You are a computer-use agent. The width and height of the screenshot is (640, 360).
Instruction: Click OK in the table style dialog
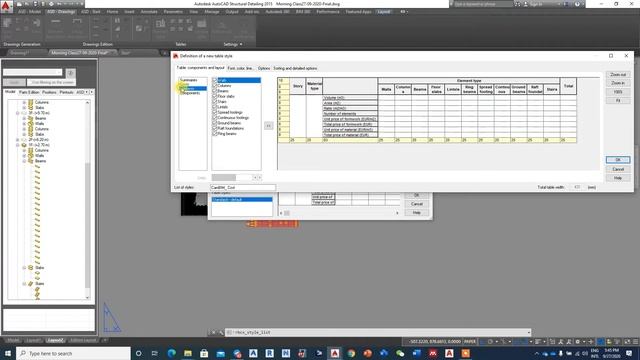point(618,160)
